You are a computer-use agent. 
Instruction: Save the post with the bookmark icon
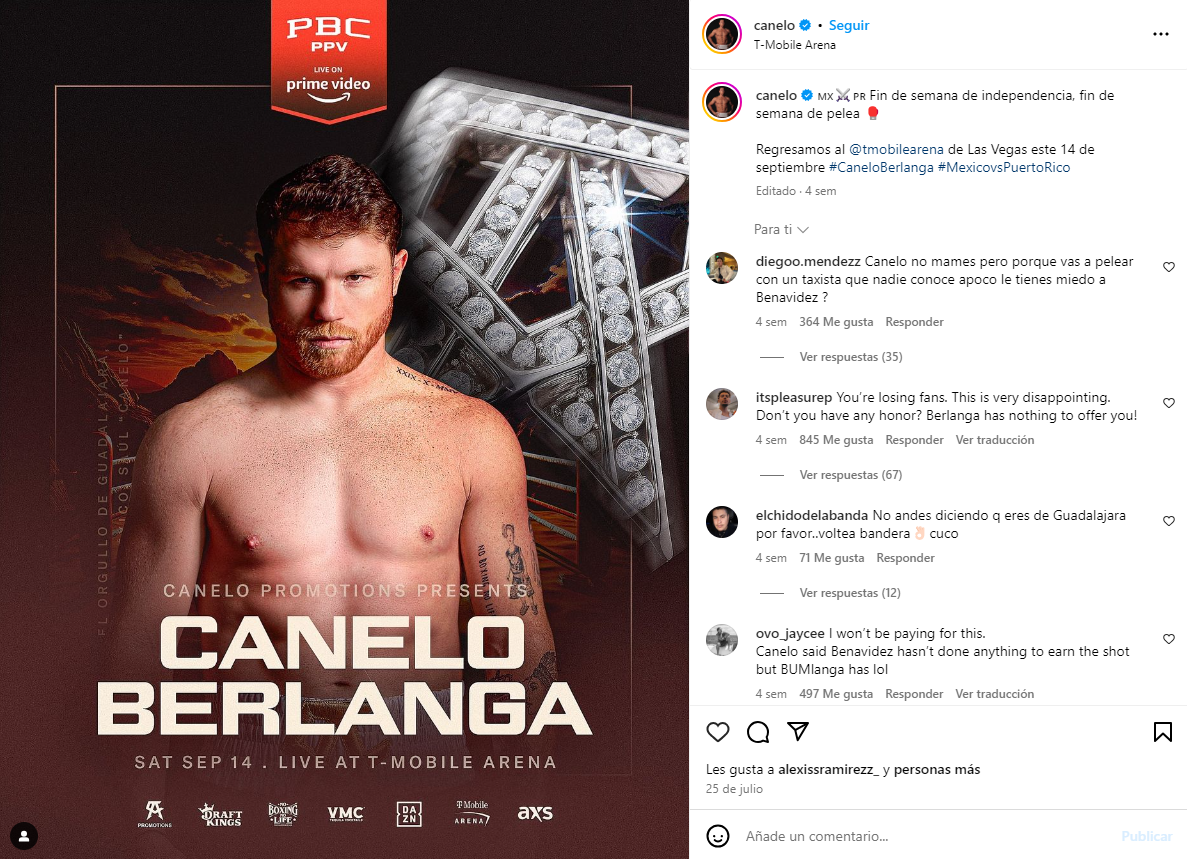coord(1163,732)
